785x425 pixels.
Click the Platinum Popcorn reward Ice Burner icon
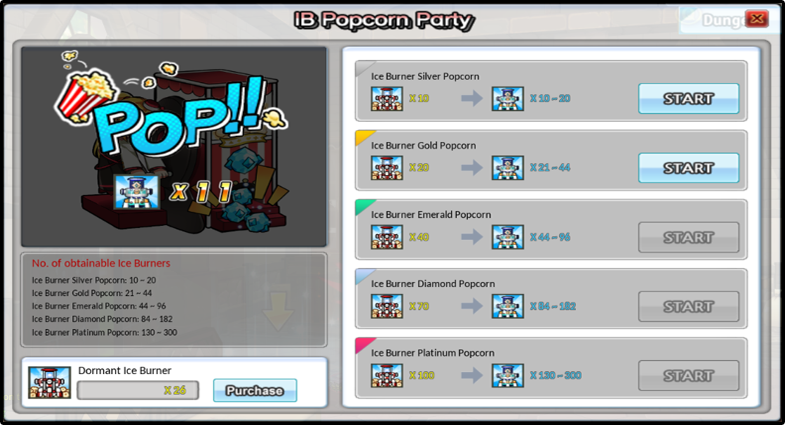click(508, 375)
